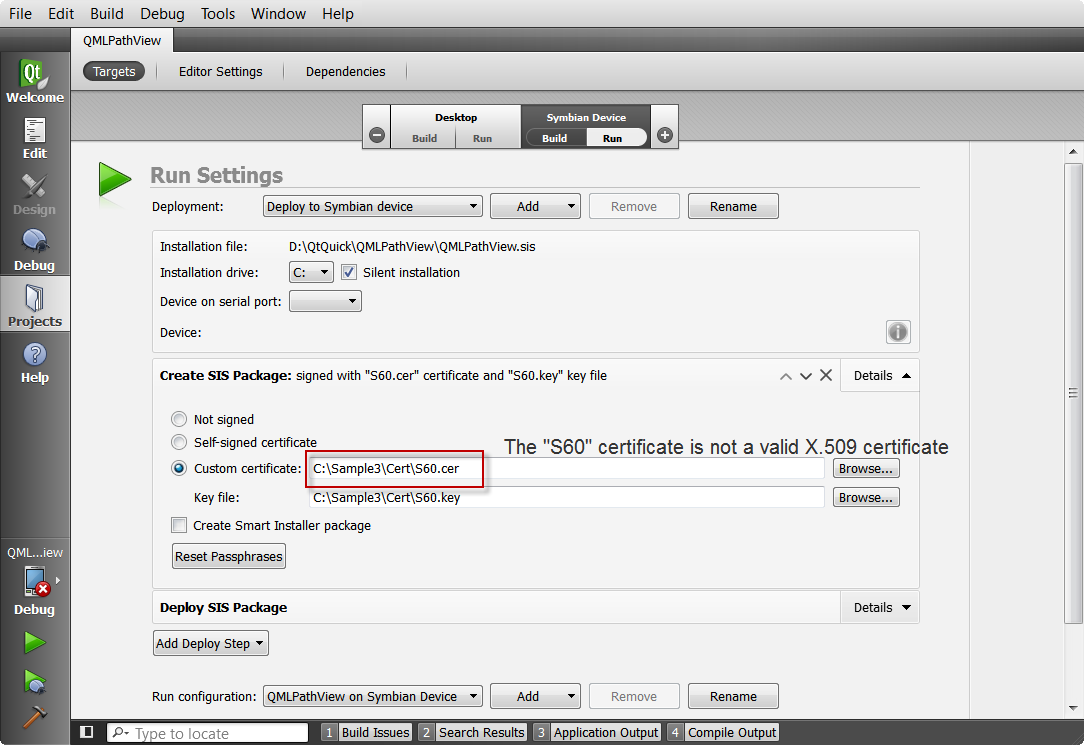The height and width of the screenshot is (745, 1084).
Task: Rename the deployment configuration
Action: coord(733,206)
